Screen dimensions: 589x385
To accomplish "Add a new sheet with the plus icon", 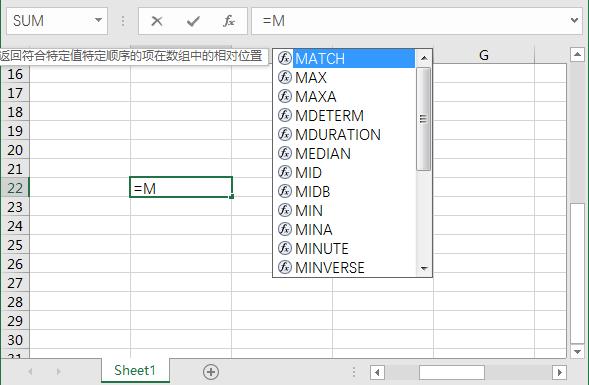I will tap(211, 372).
